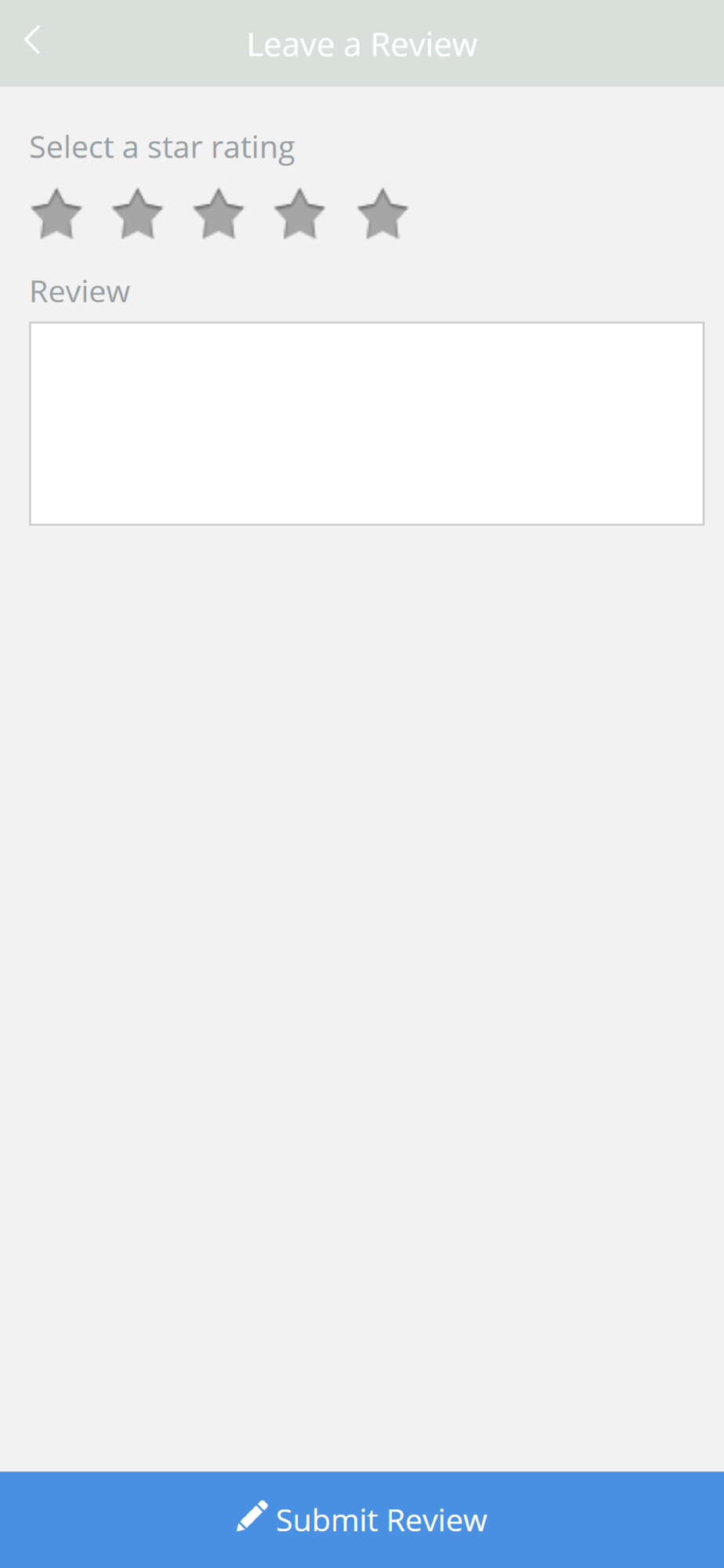This screenshot has width=724, height=1568.
Task: Toggle the middle star on
Action: point(219,214)
